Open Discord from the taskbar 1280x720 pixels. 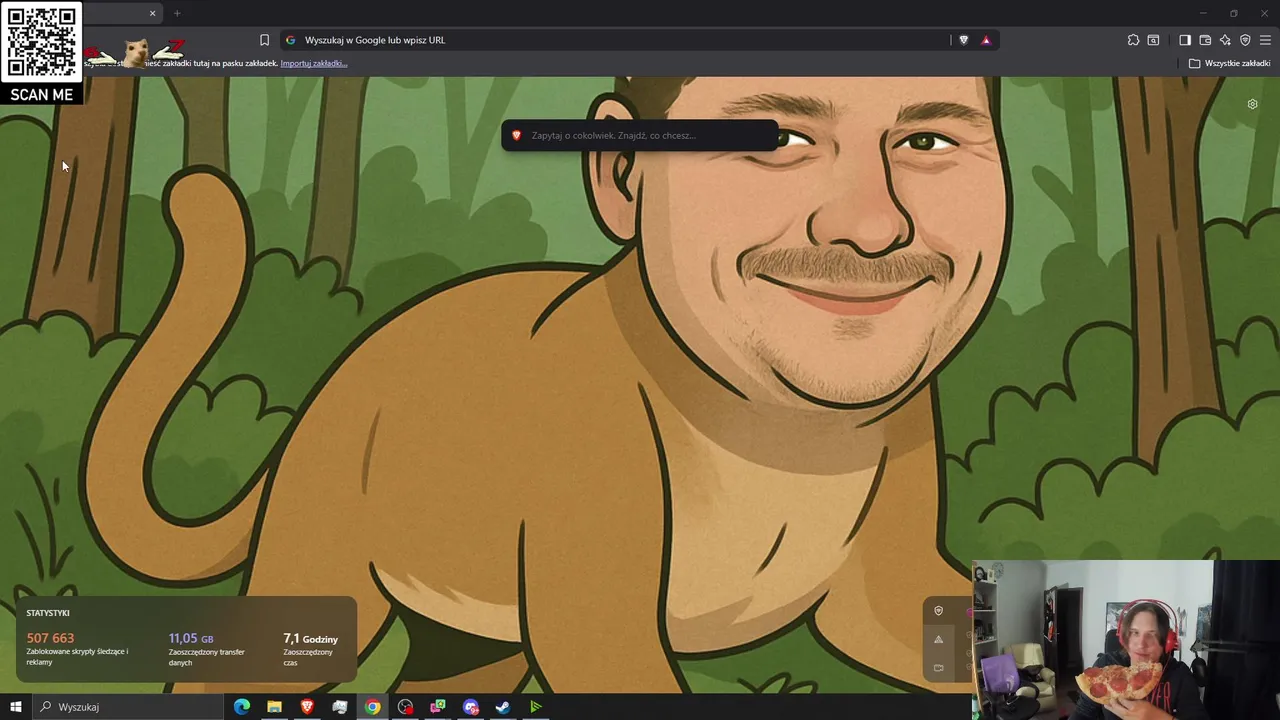471,707
